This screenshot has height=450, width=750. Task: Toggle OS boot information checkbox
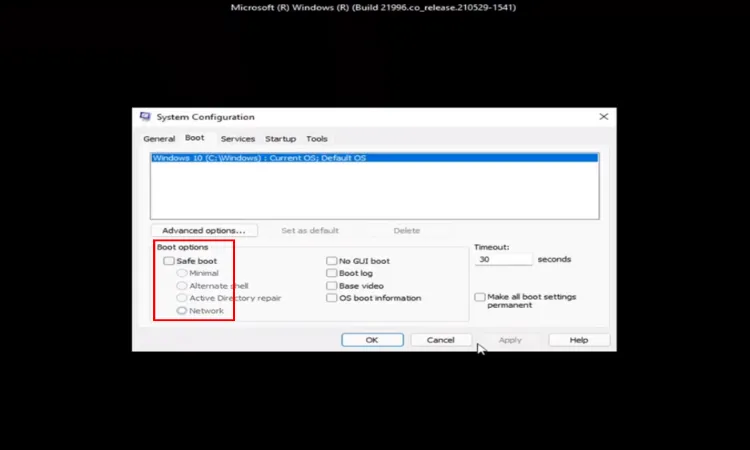click(331, 298)
